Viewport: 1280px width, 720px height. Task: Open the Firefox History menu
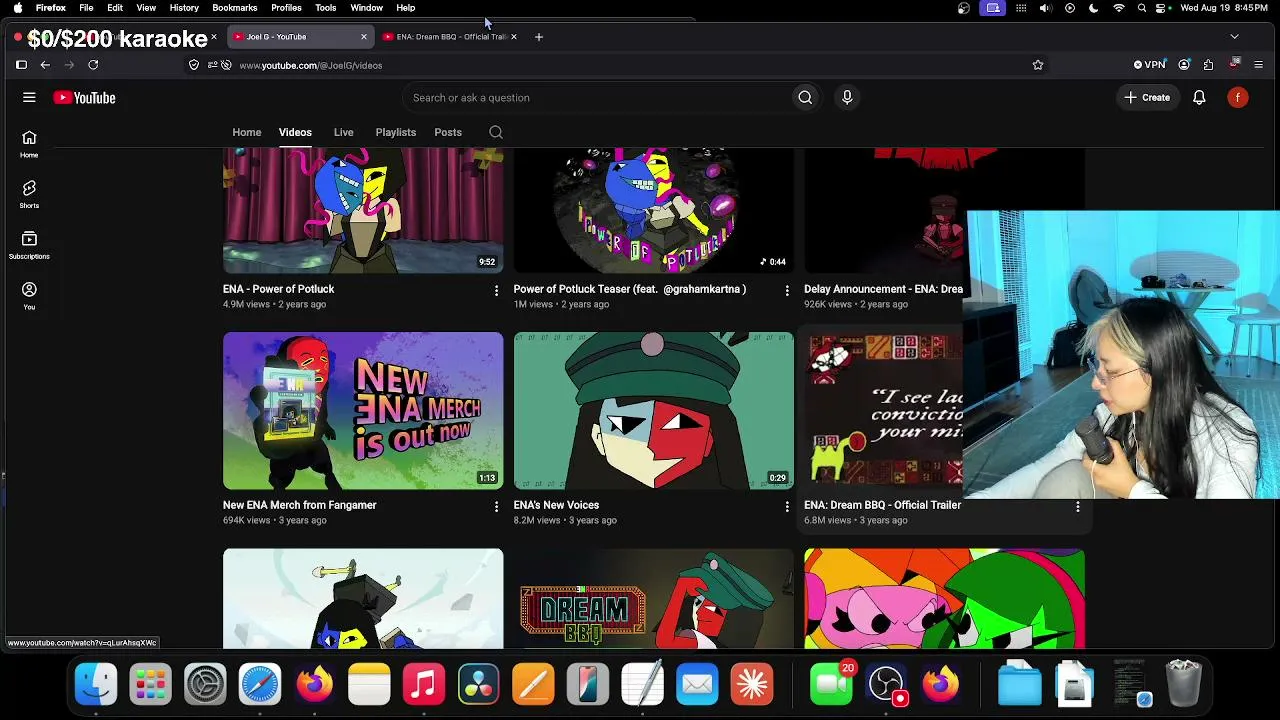184,8
